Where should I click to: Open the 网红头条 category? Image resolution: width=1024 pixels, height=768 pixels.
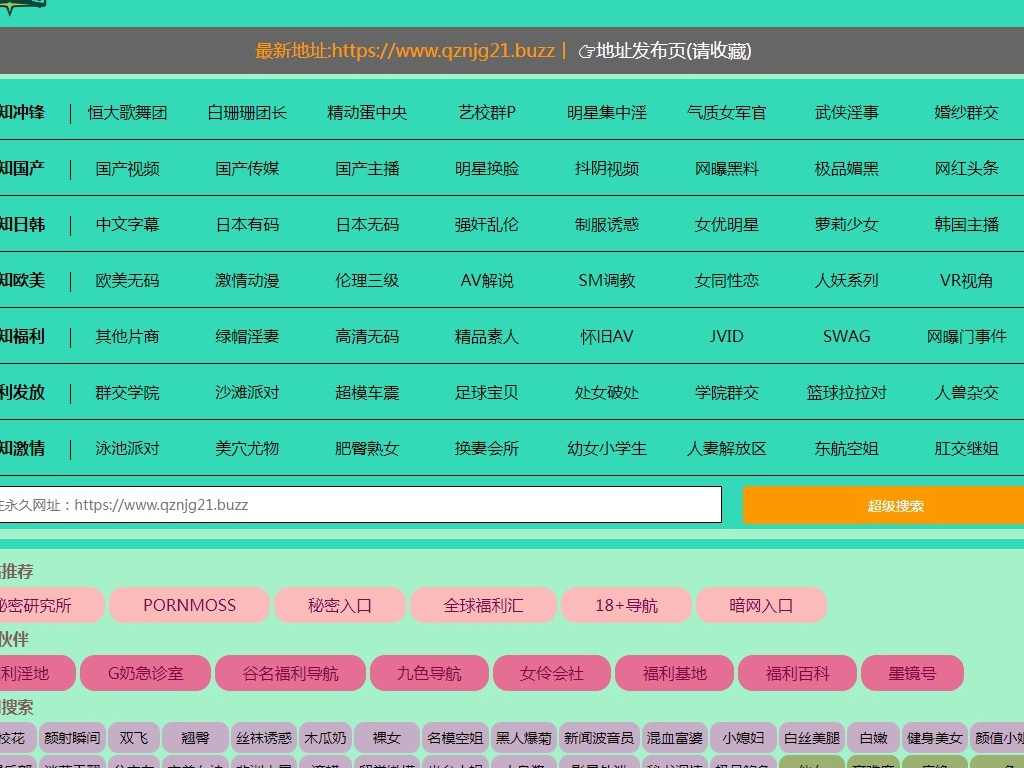[x=966, y=169]
